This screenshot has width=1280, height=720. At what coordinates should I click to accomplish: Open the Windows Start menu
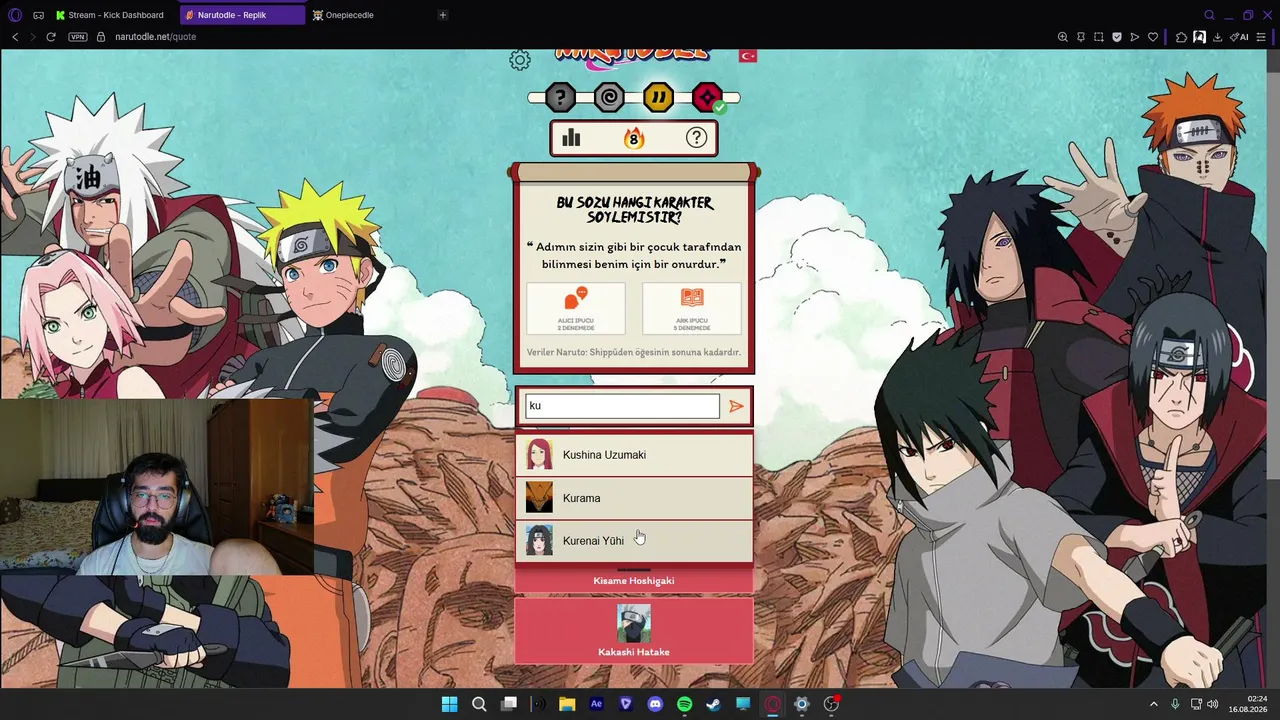tap(449, 704)
